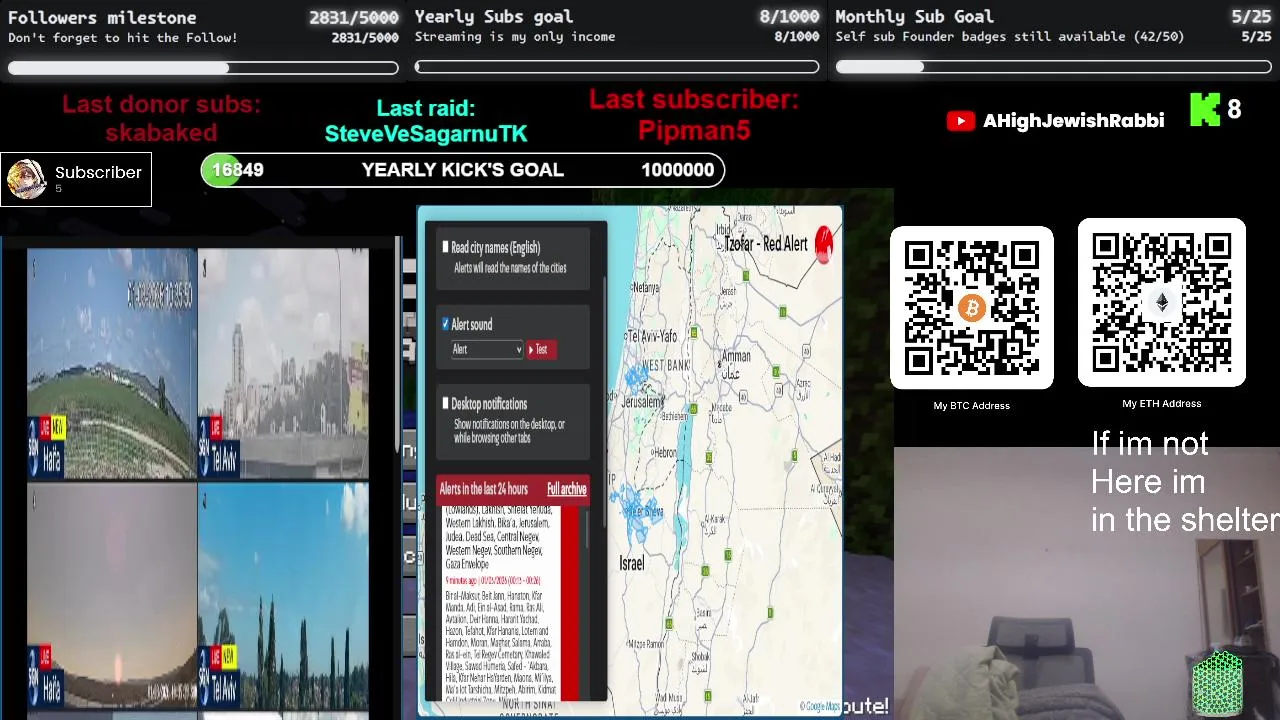
Task: Click the subscriber avatar picture
Action: (x=26, y=179)
